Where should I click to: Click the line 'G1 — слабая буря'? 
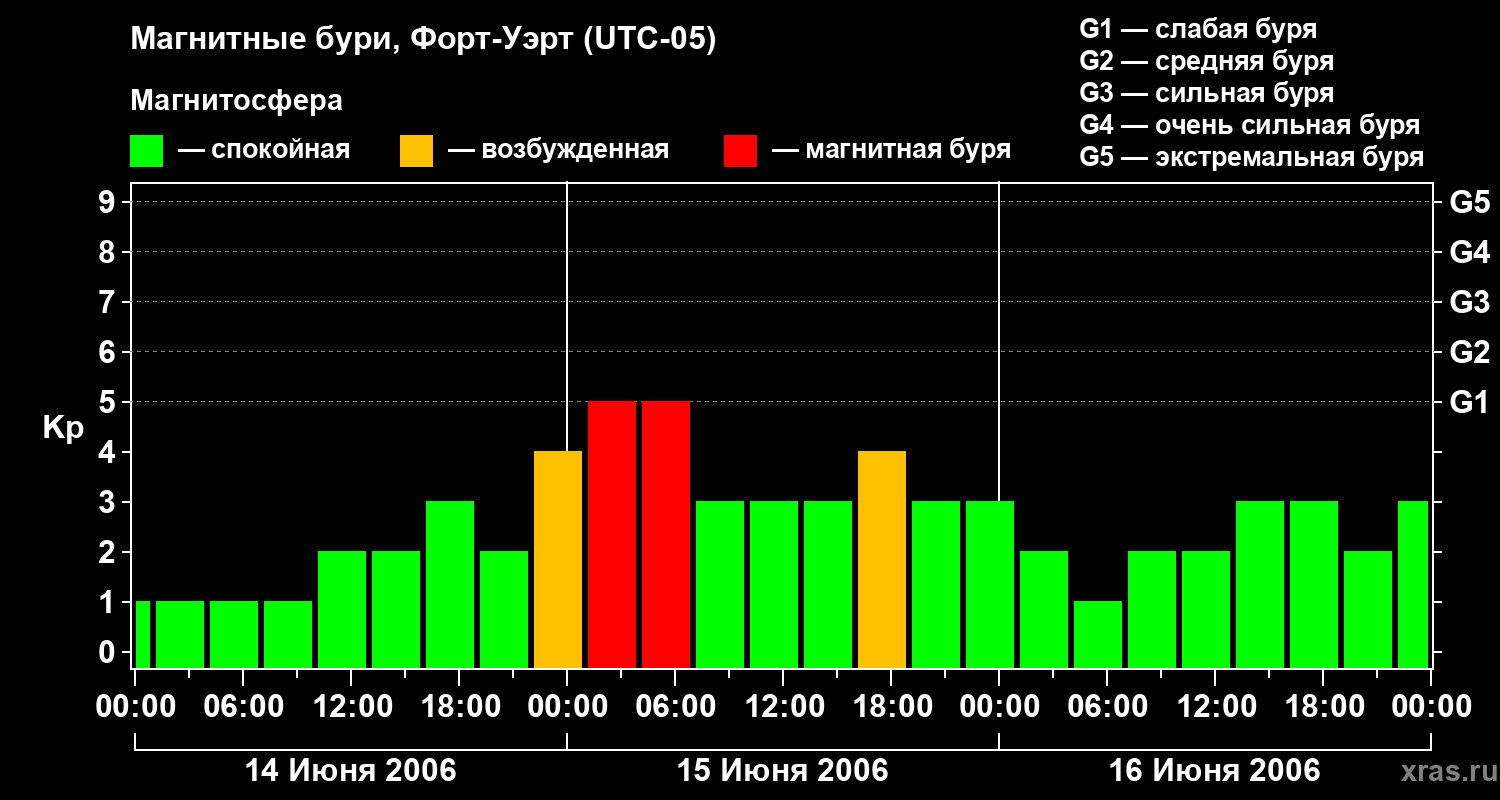(1198, 29)
